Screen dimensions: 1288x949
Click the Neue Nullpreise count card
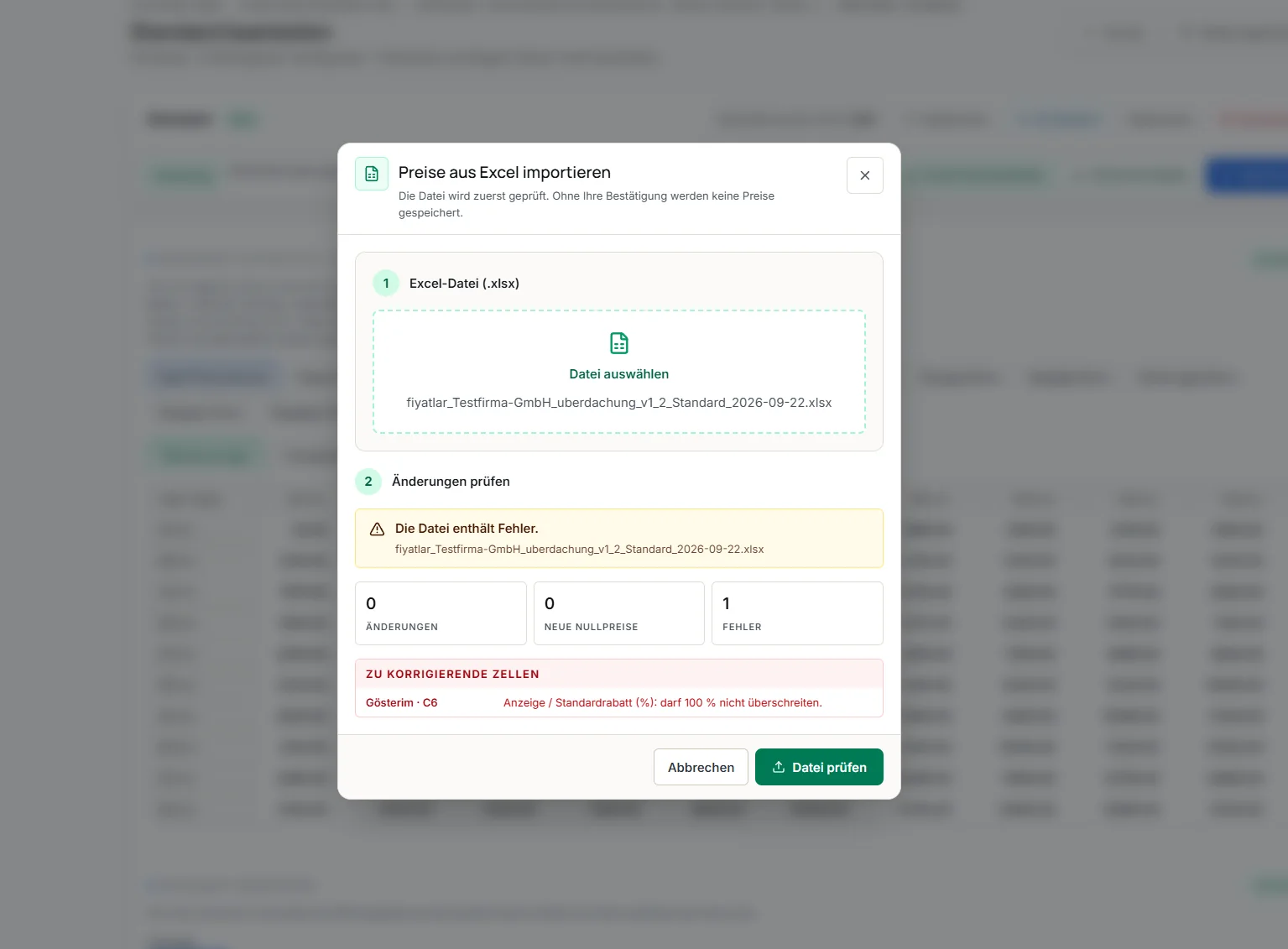point(619,613)
